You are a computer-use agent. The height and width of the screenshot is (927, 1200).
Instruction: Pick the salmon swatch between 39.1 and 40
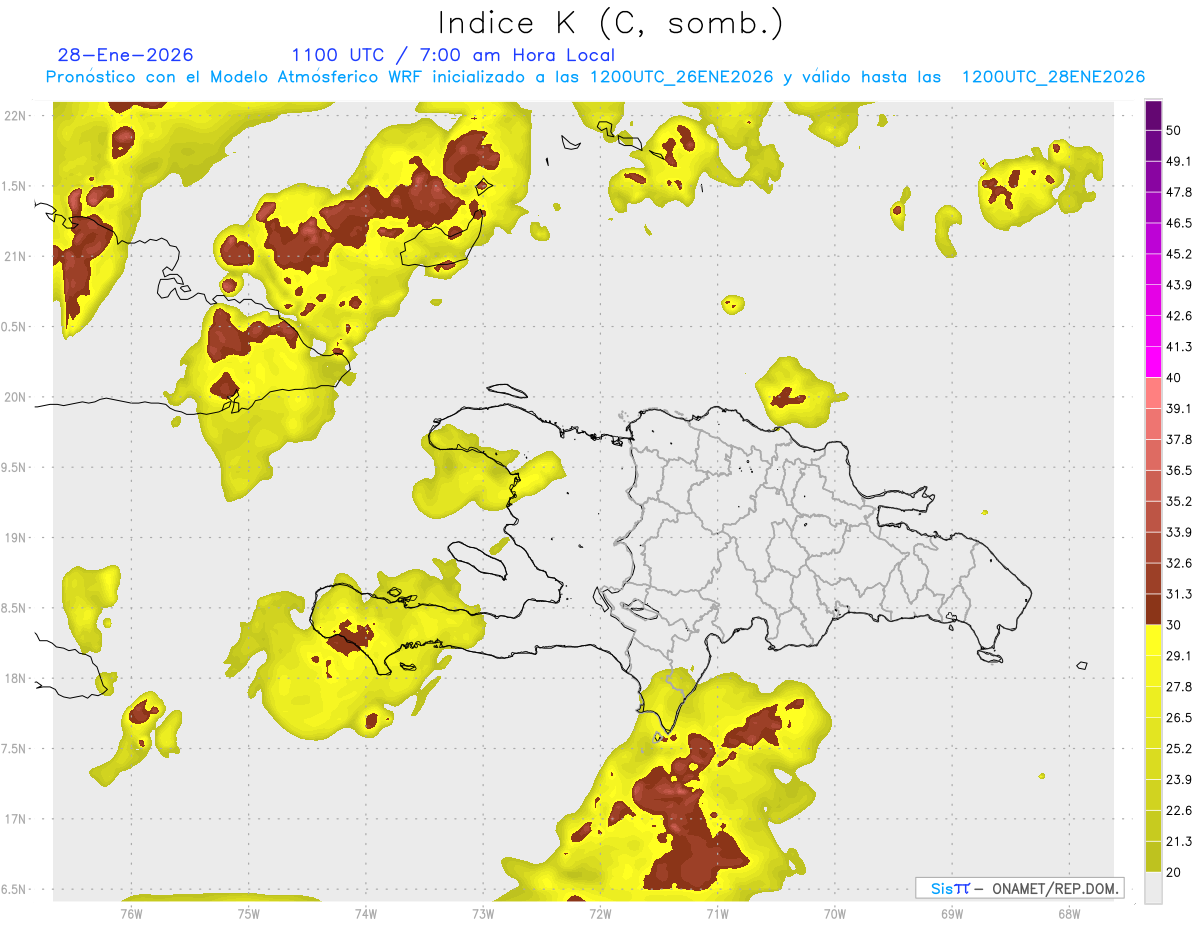pyautogui.click(x=1154, y=393)
